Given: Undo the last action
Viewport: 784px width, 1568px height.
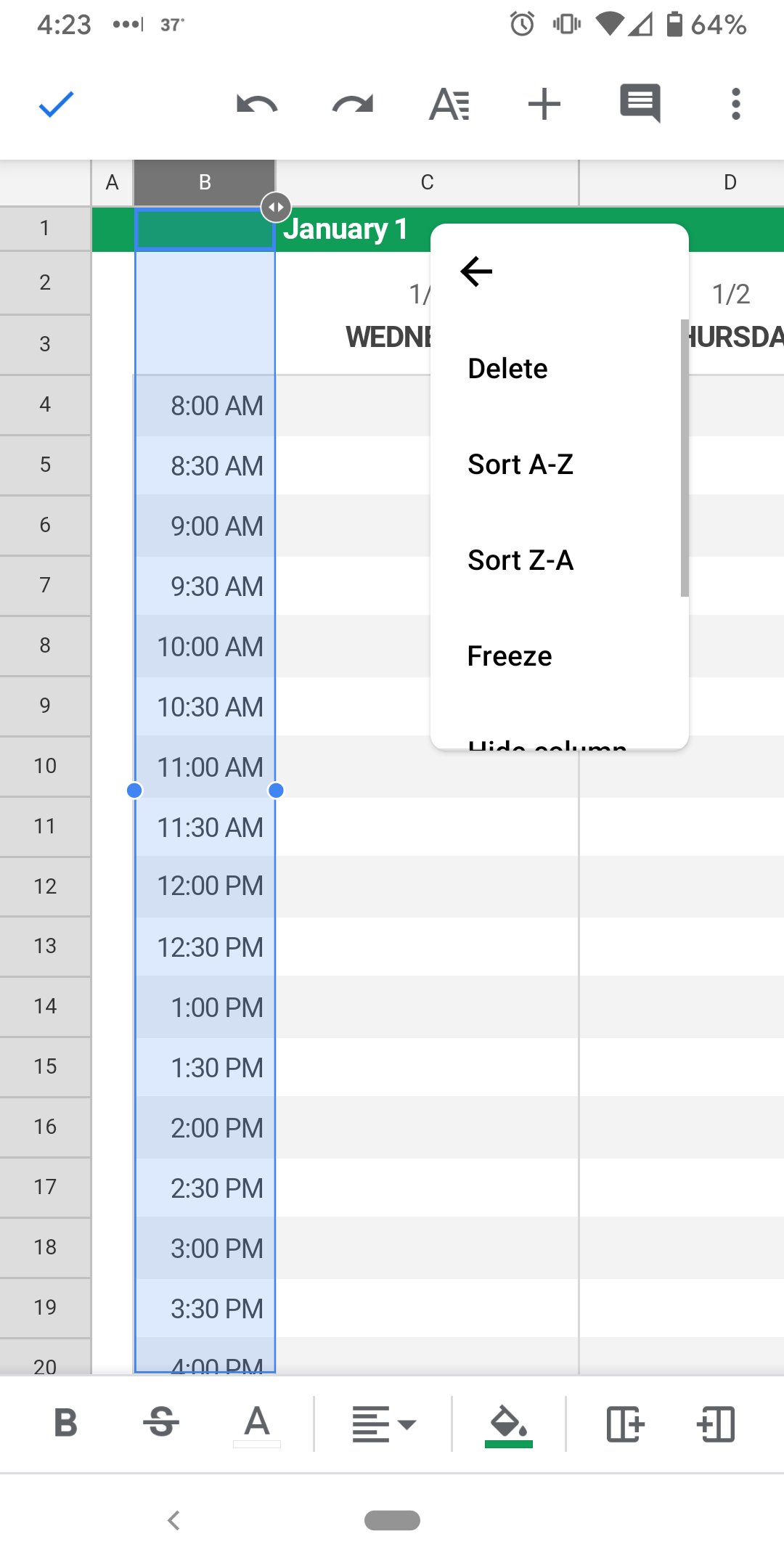Looking at the screenshot, I should pyautogui.click(x=257, y=105).
